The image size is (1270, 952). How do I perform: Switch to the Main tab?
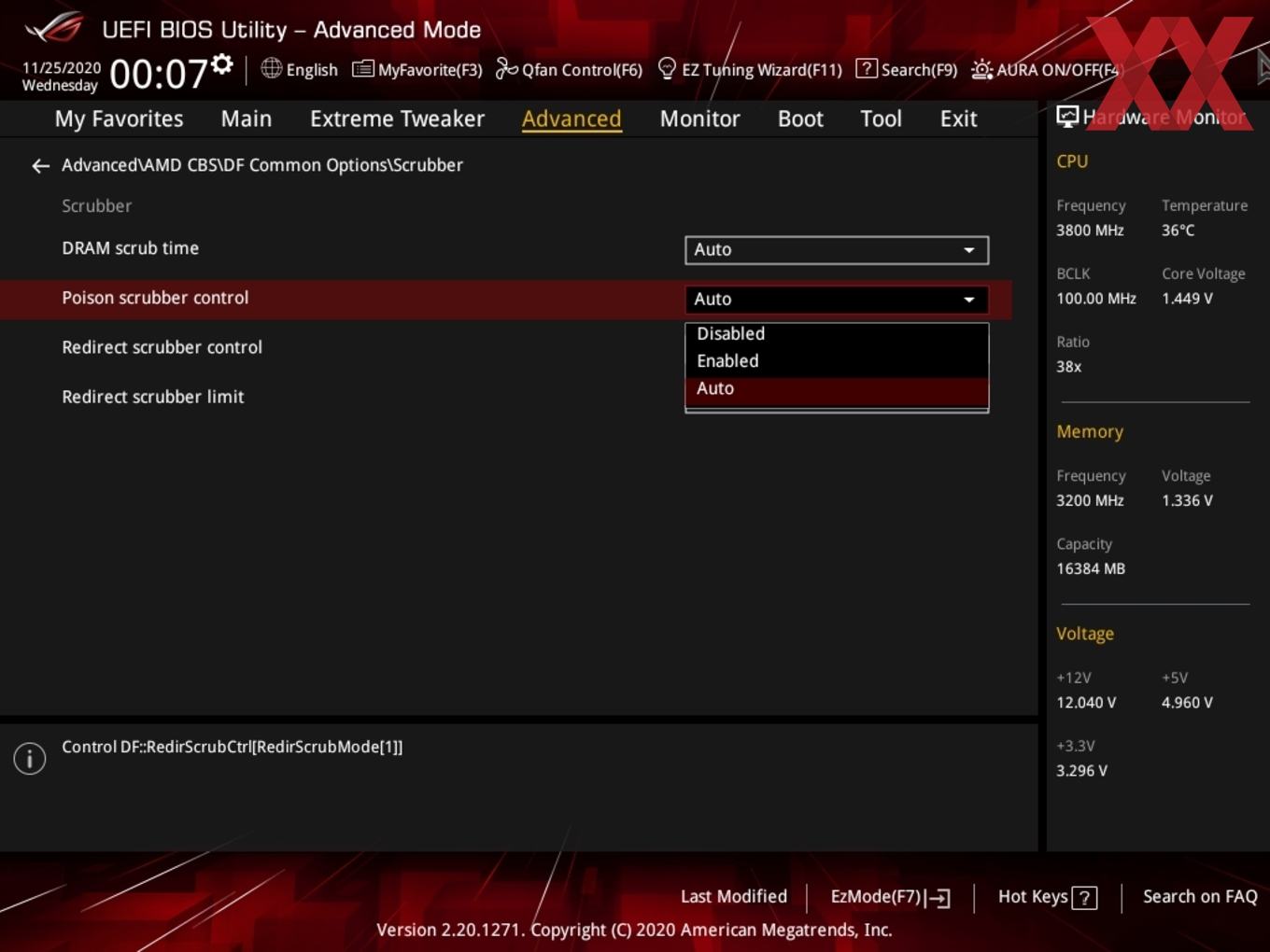tap(247, 119)
